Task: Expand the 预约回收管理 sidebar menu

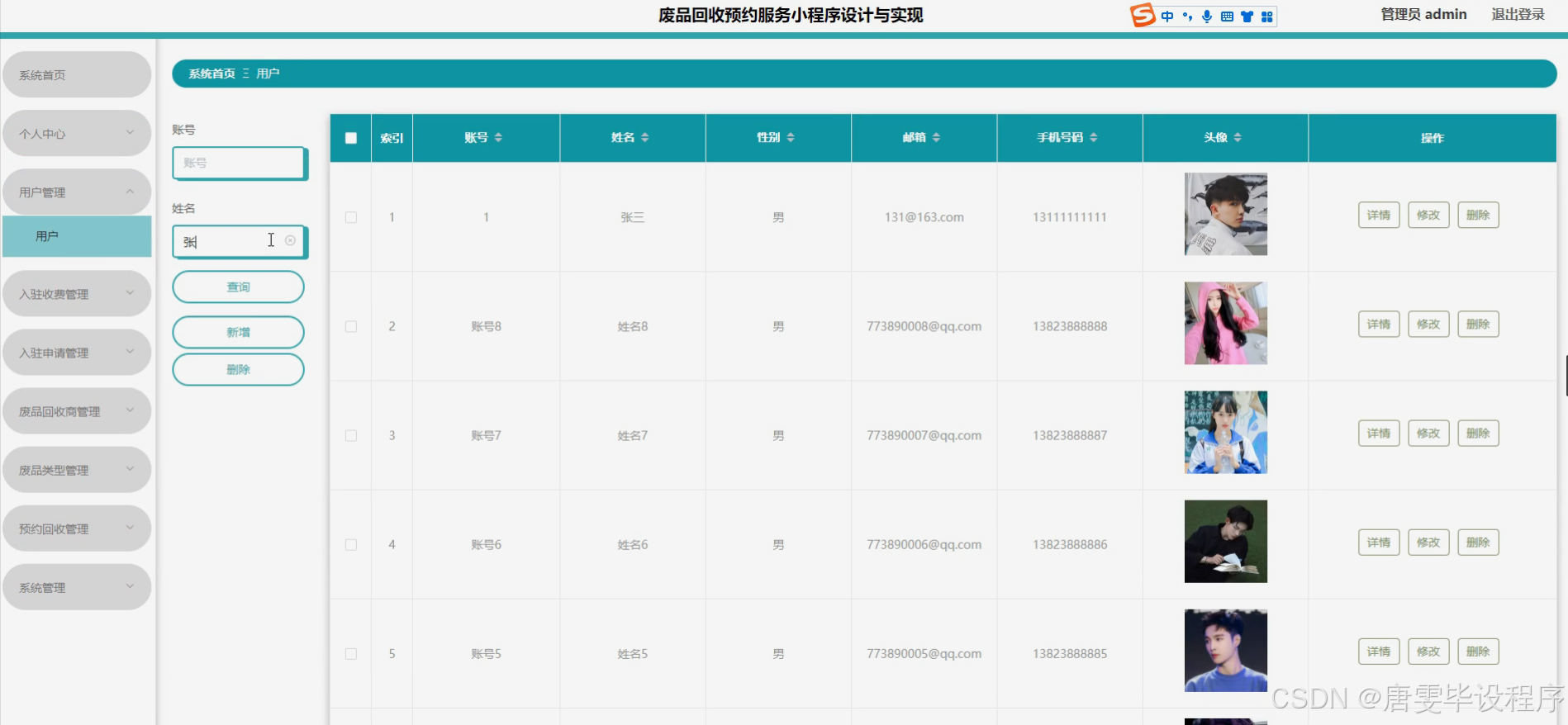Action: pyautogui.click(x=77, y=528)
